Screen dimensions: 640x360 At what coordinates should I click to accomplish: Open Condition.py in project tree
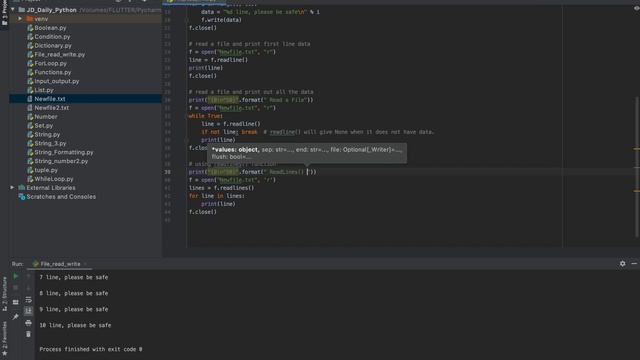click(52, 37)
